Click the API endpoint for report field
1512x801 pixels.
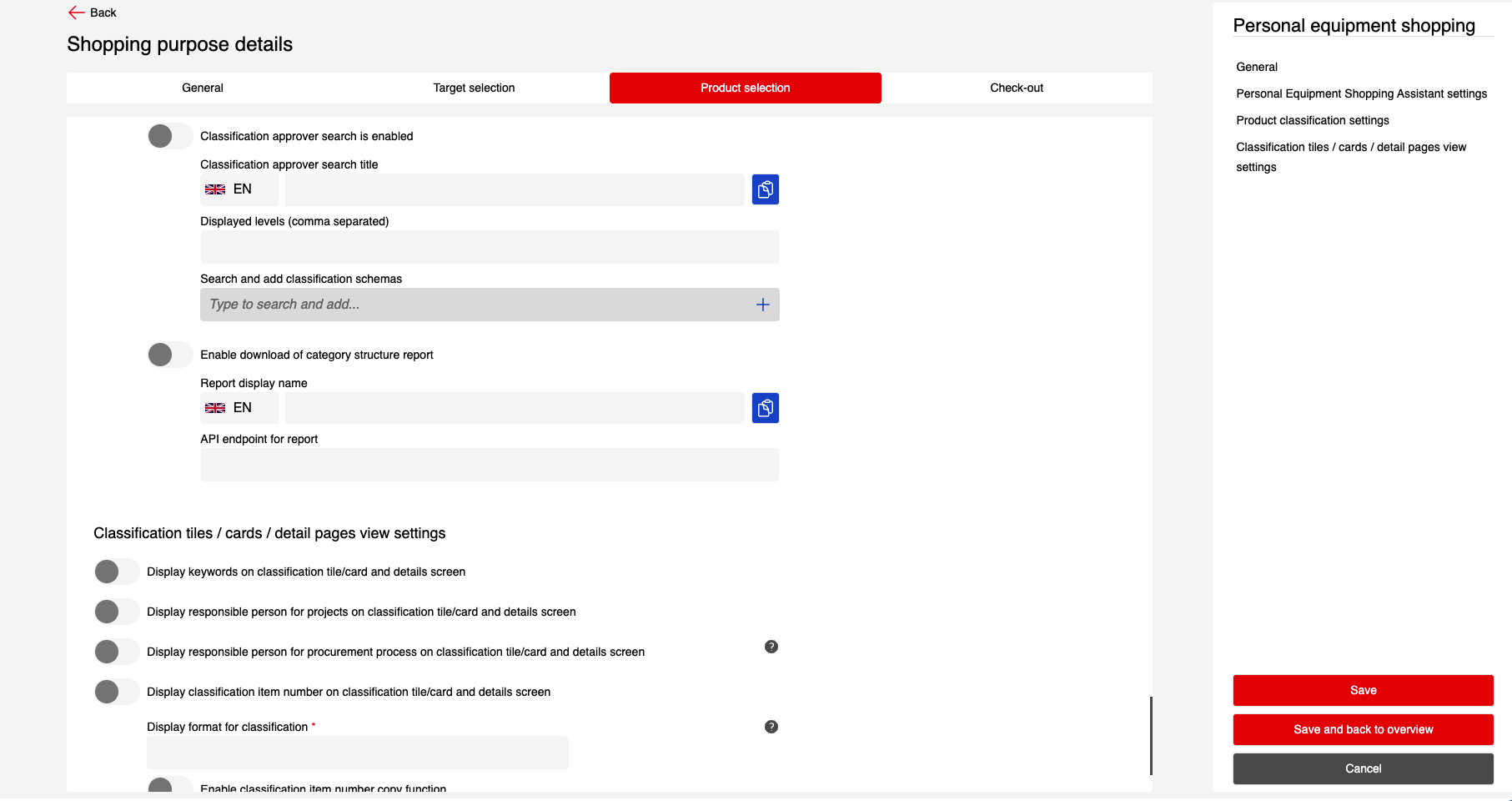(490, 465)
